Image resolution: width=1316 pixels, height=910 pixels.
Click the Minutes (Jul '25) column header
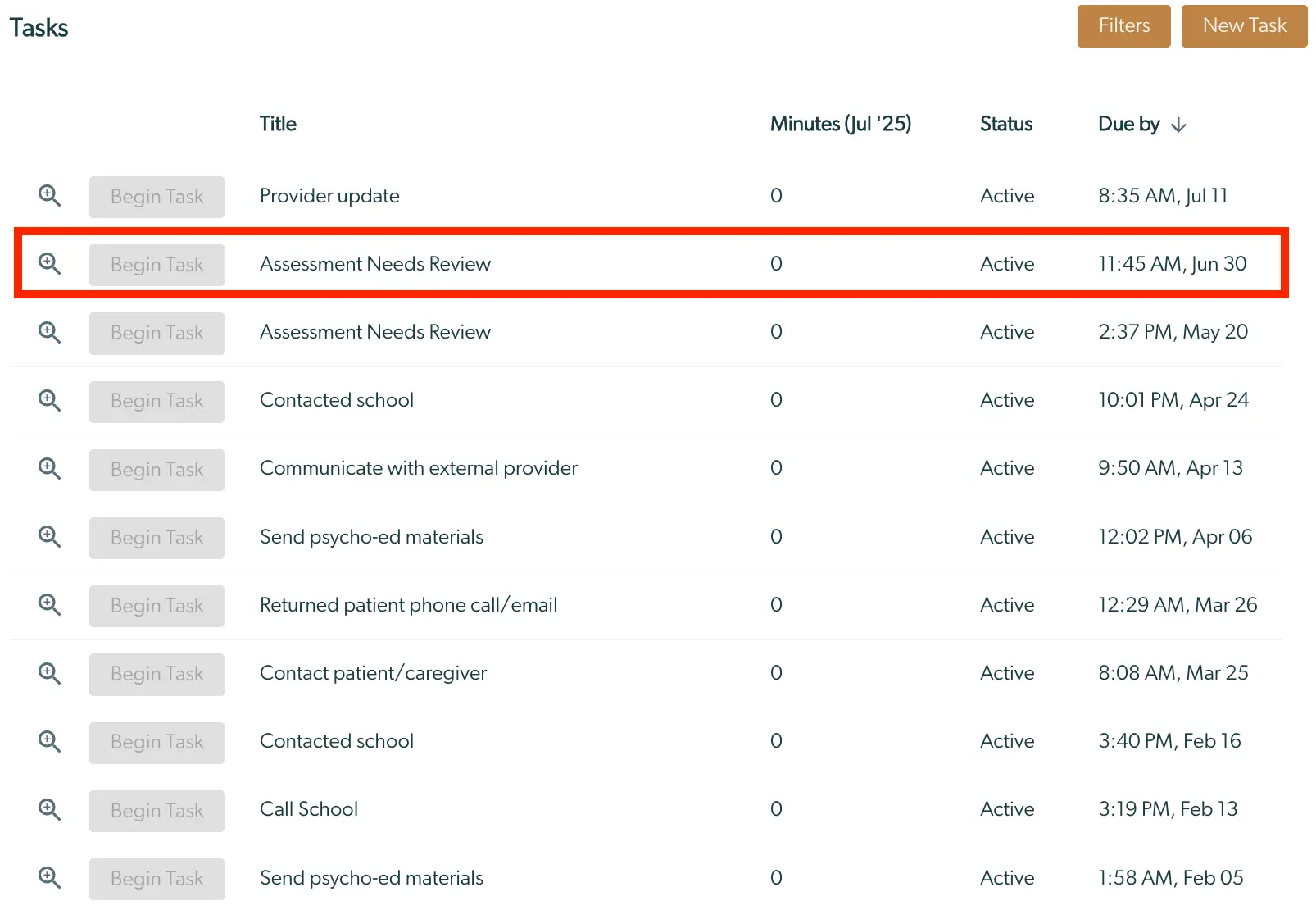[x=841, y=124]
